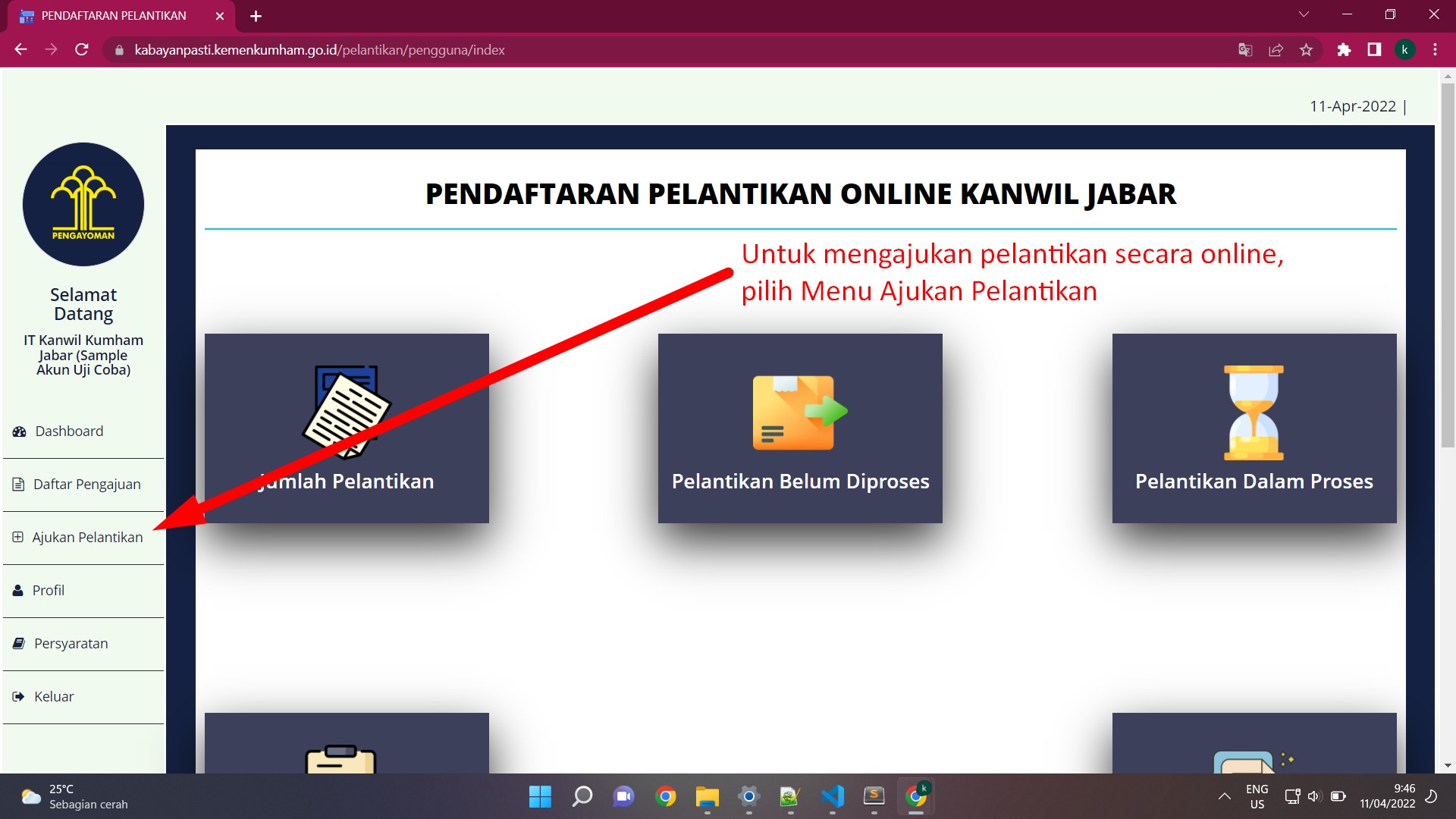The image size is (1456, 819).
Task: Open Dashboard from the sidebar
Action: tap(68, 431)
